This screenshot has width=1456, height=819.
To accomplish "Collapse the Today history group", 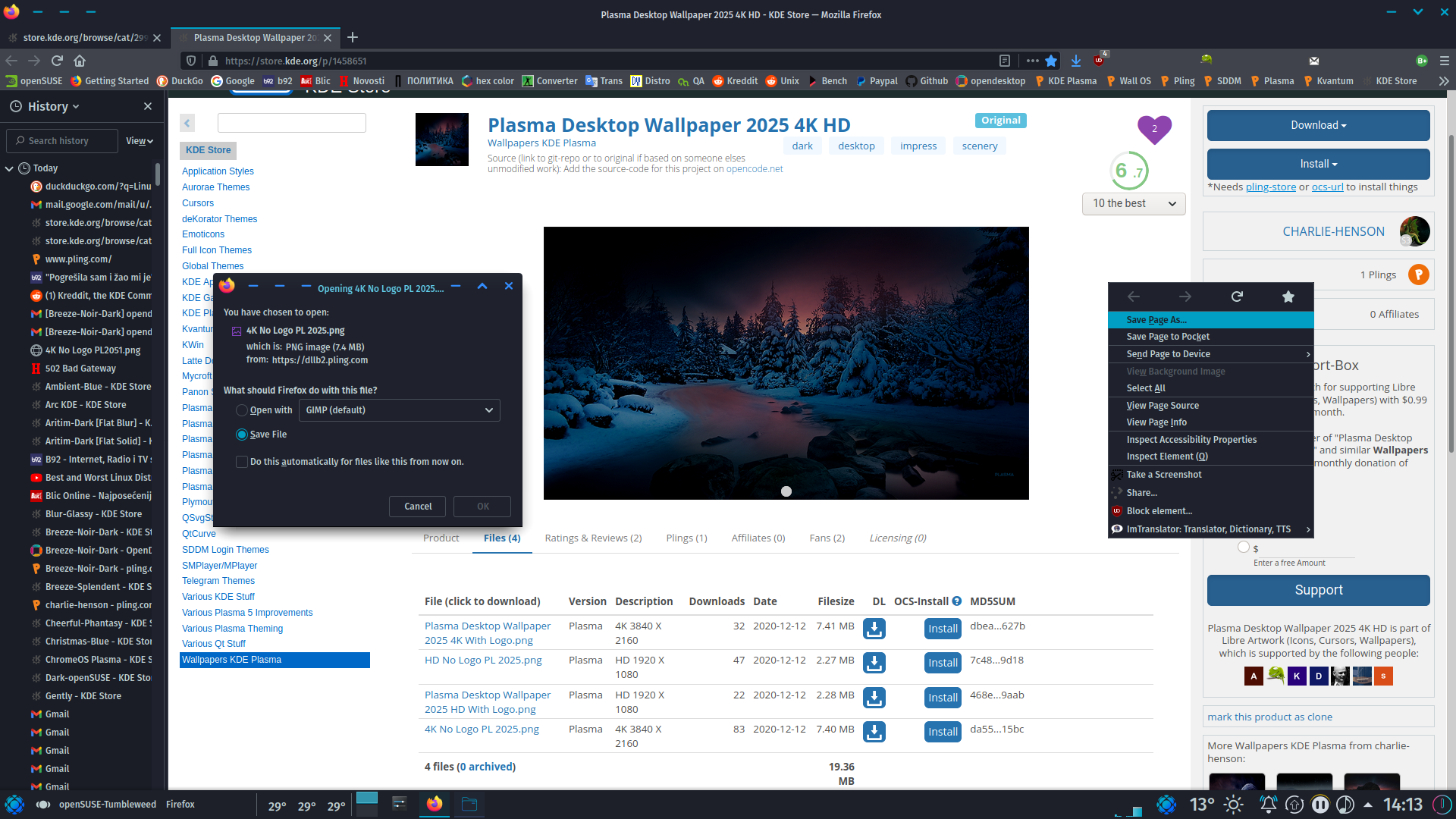I will pos(9,168).
